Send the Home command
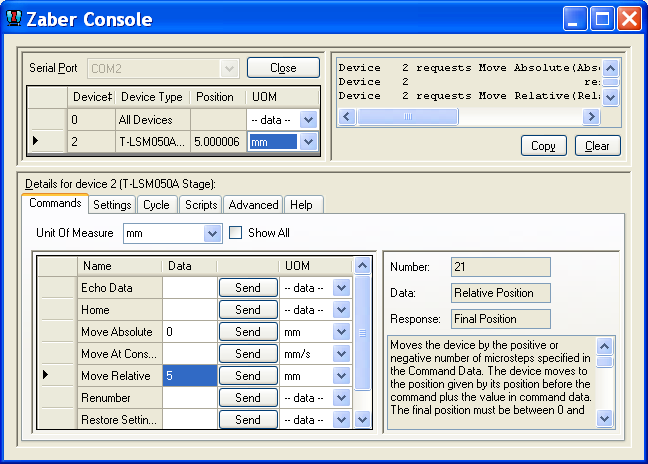This screenshot has height=464, width=648. click(x=248, y=309)
